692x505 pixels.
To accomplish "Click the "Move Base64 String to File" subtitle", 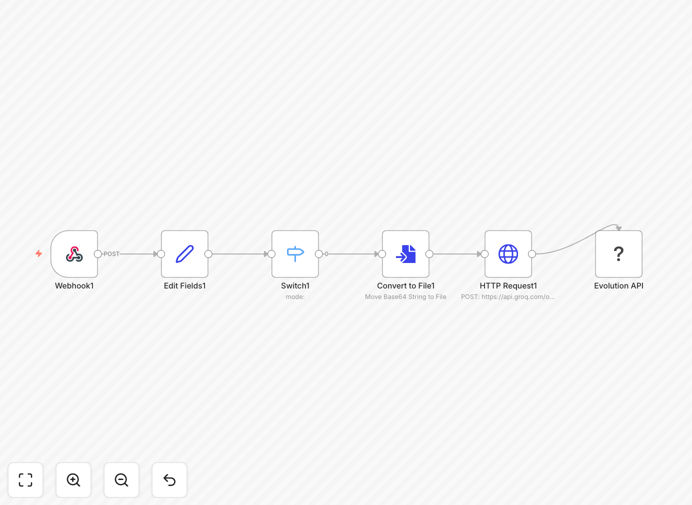I will click(406, 297).
